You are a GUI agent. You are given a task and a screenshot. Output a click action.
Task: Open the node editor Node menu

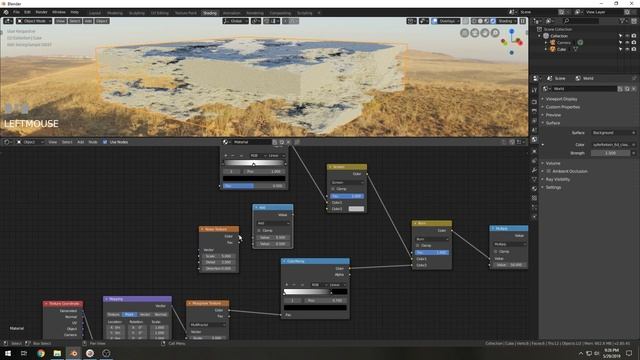(93, 142)
